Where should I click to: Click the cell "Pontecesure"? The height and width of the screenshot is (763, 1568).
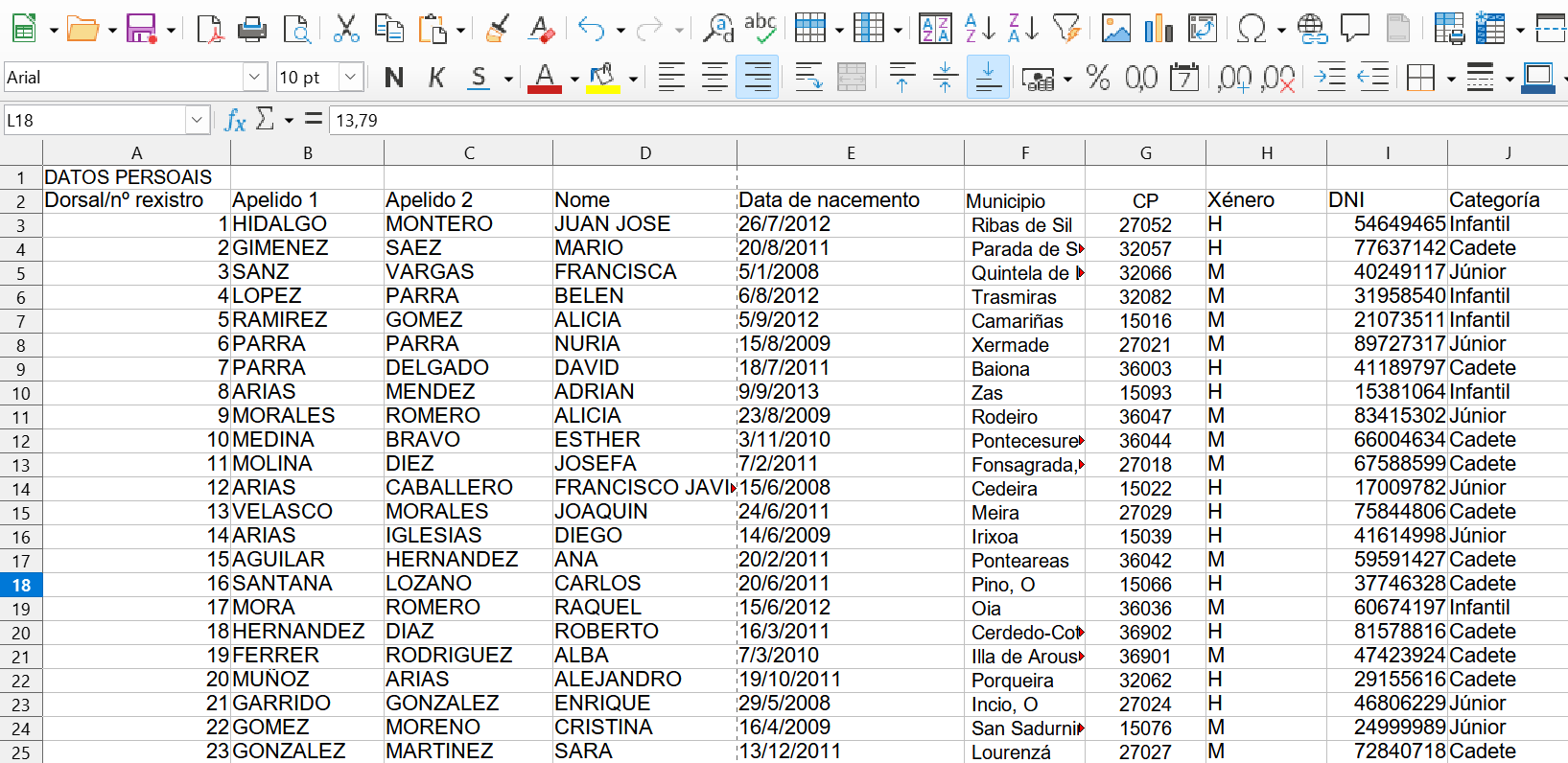pos(1025,440)
